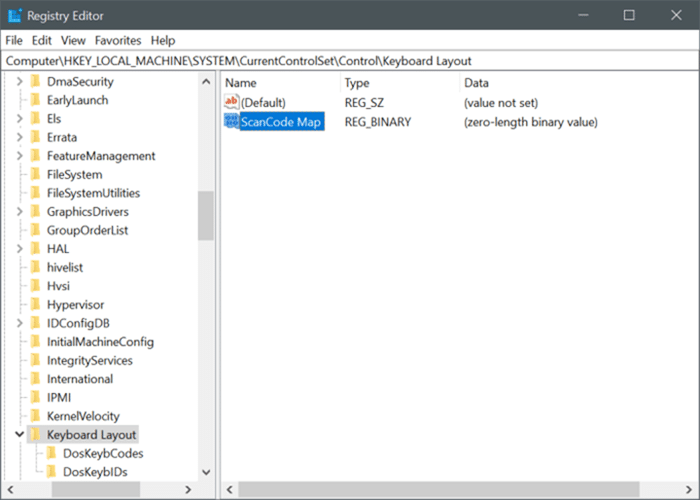The image size is (700, 500).
Task: Expand the Errata key
Action: pos(20,138)
